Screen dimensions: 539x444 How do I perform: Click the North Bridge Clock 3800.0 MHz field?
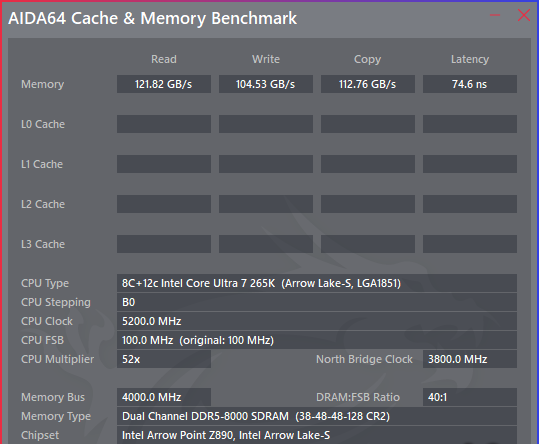click(470, 359)
